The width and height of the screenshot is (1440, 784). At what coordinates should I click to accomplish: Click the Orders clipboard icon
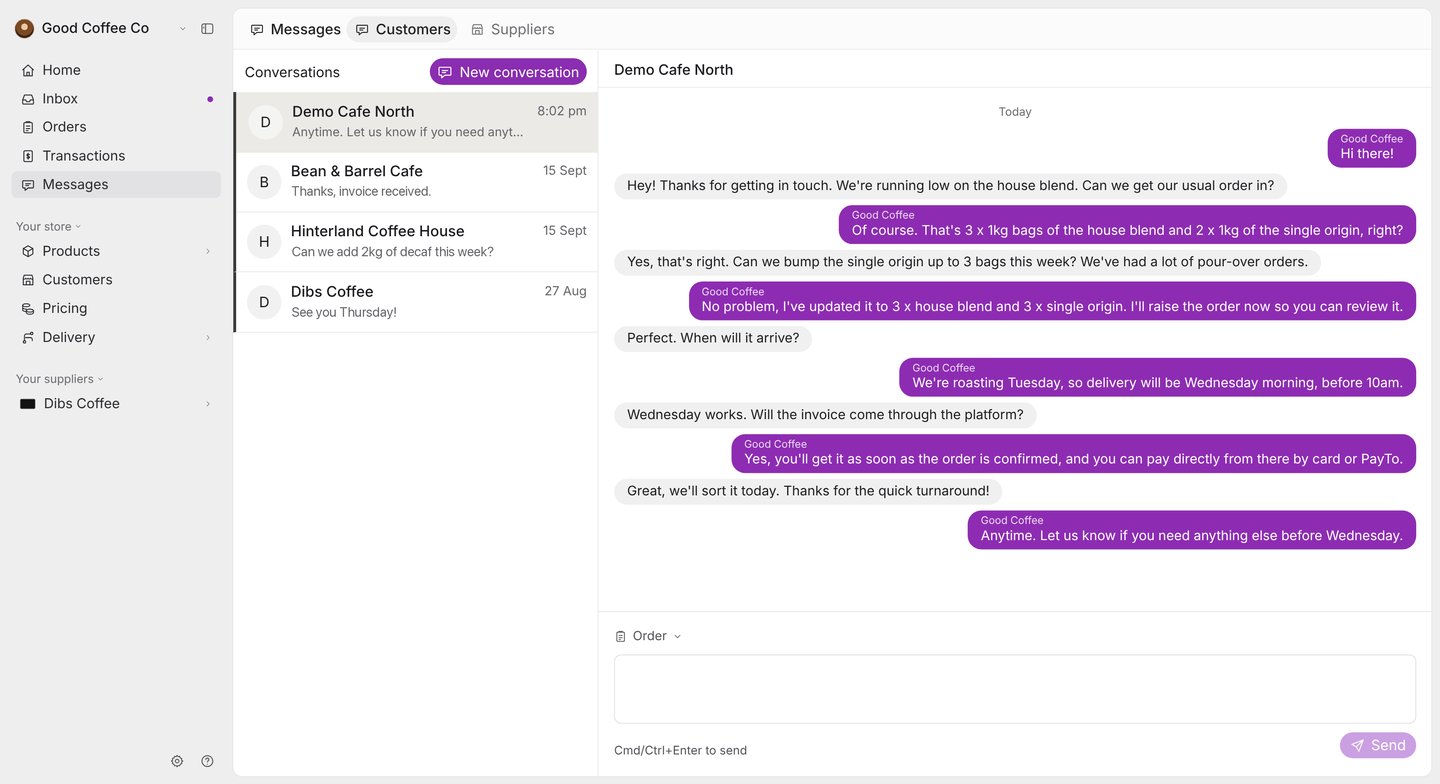coord(28,127)
